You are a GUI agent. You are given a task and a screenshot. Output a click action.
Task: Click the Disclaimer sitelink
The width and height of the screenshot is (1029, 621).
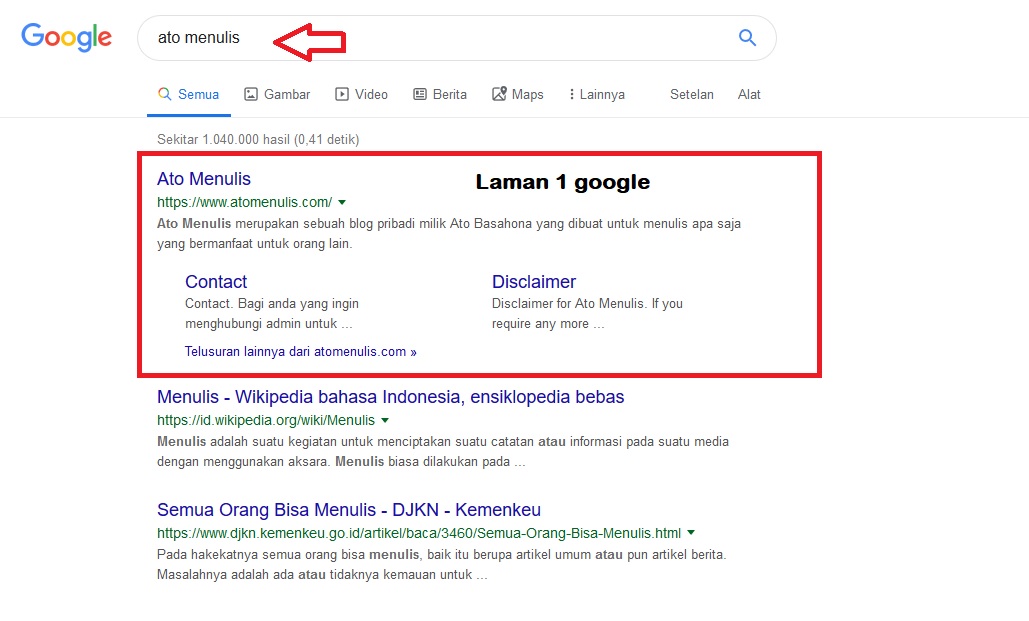533,282
